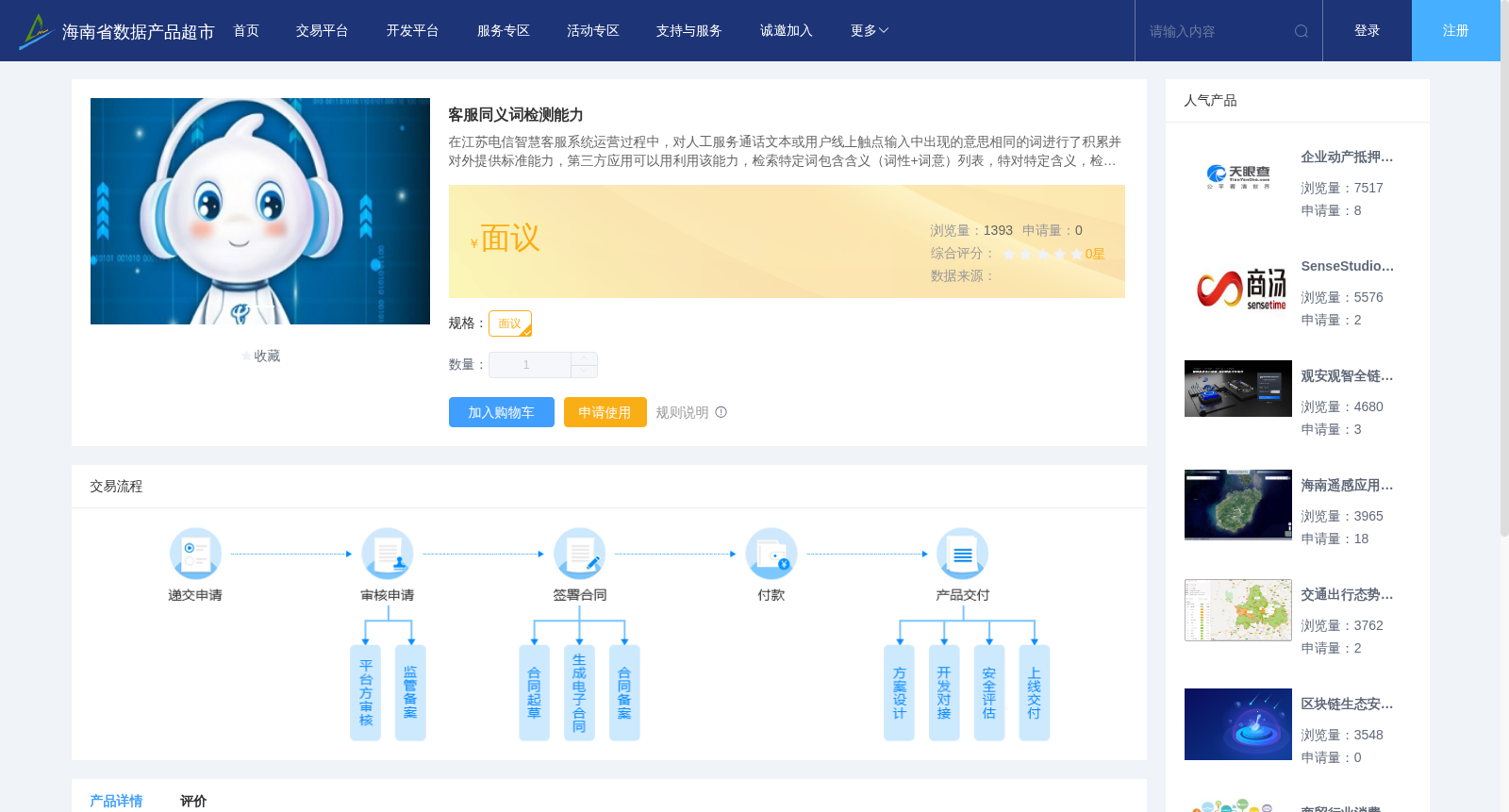Open the 交通出行态势 product thumbnail

[x=1238, y=610]
